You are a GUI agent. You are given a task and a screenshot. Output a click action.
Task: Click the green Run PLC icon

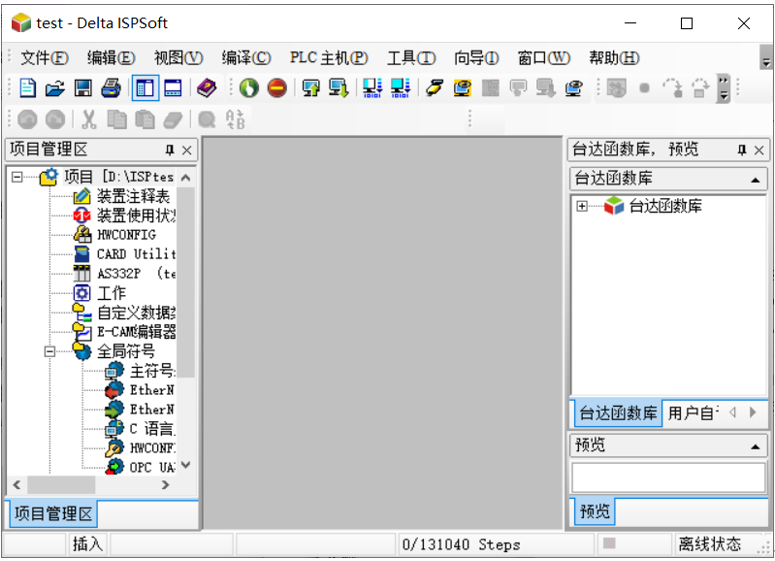click(x=249, y=88)
